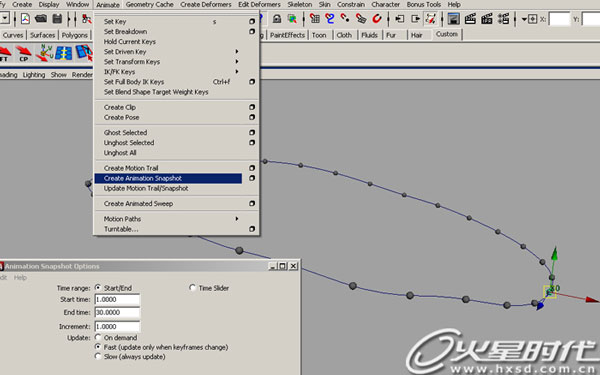Enable snap to view planes magnet icon
This screenshot has width=600, height=375.
coord(361,18)
